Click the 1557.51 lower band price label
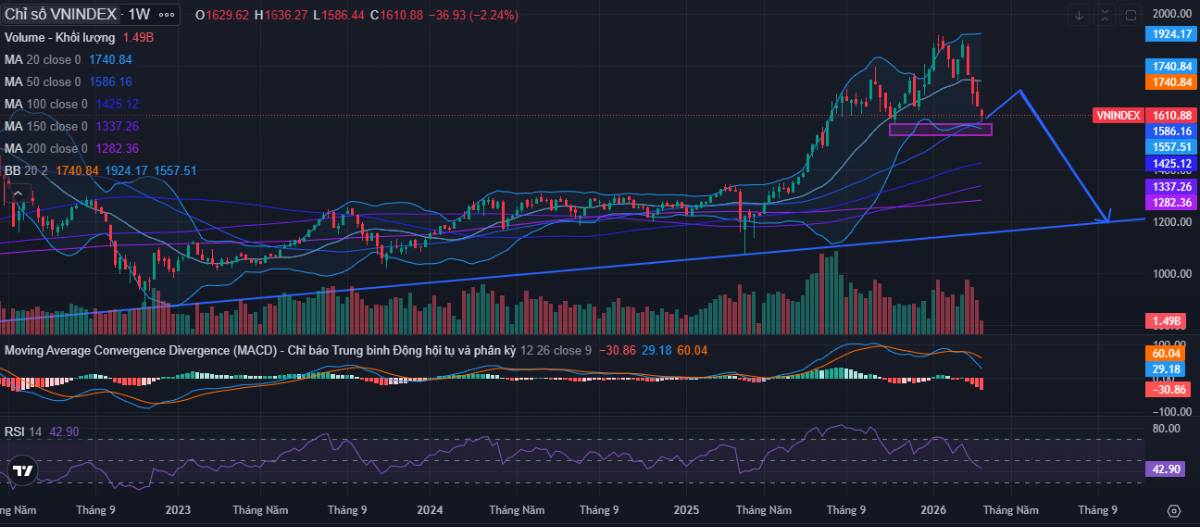The image size is (1200, 527). coord(1172,146)
